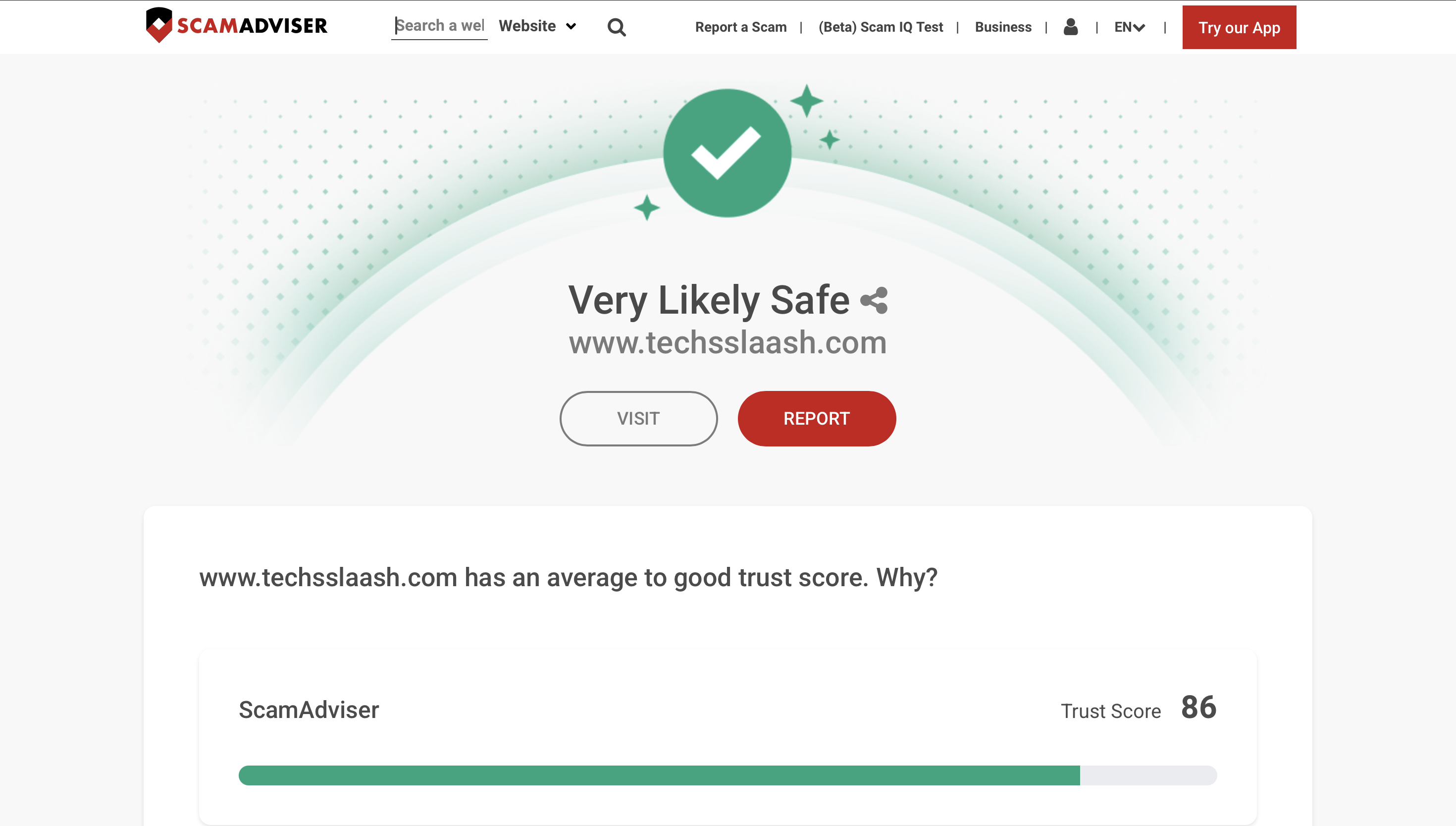This screenshot has height=826, width=1456.
Task: Open Report a Scam
Action: pos(740,27)
